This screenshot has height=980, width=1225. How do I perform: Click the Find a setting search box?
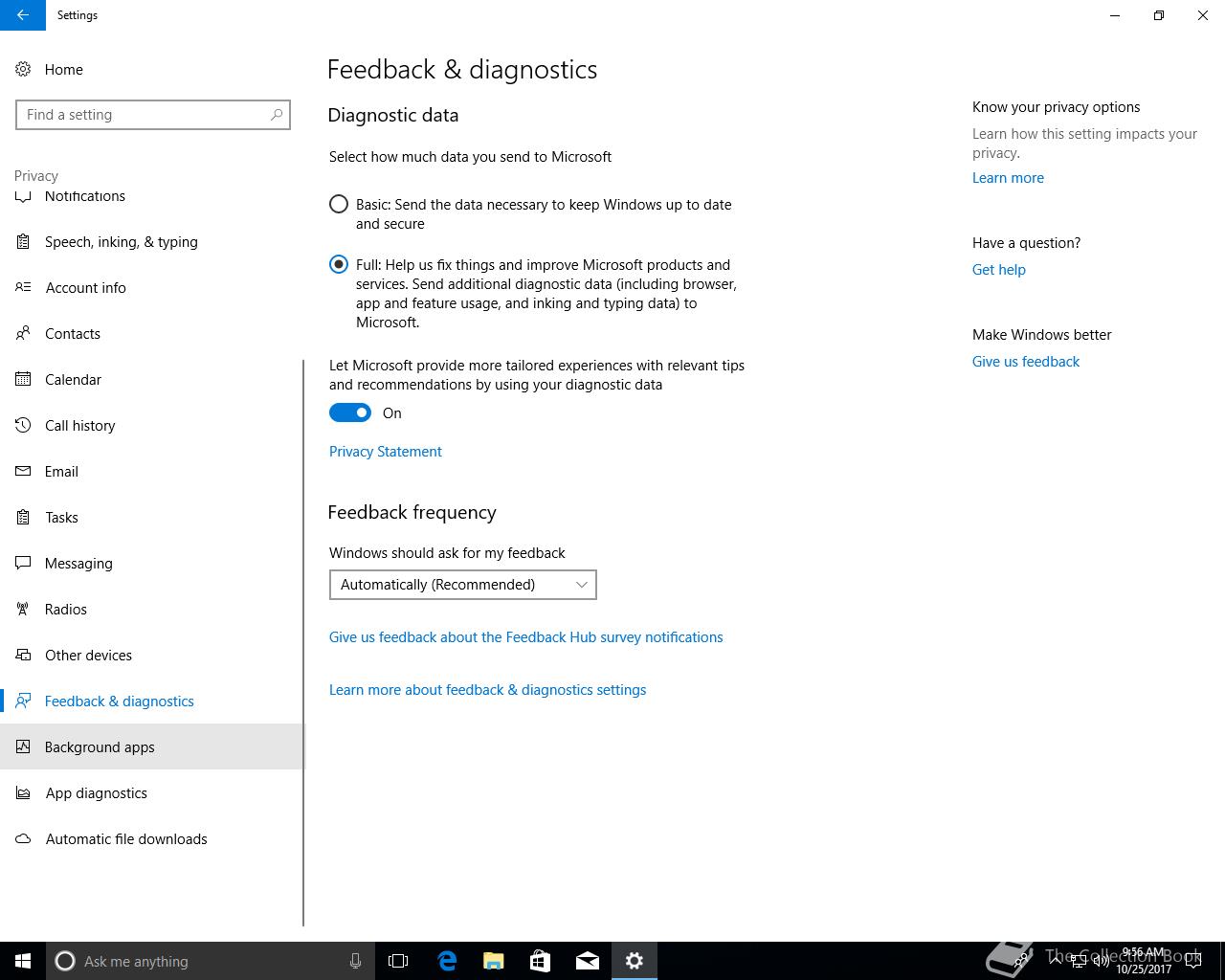[153, 115]
